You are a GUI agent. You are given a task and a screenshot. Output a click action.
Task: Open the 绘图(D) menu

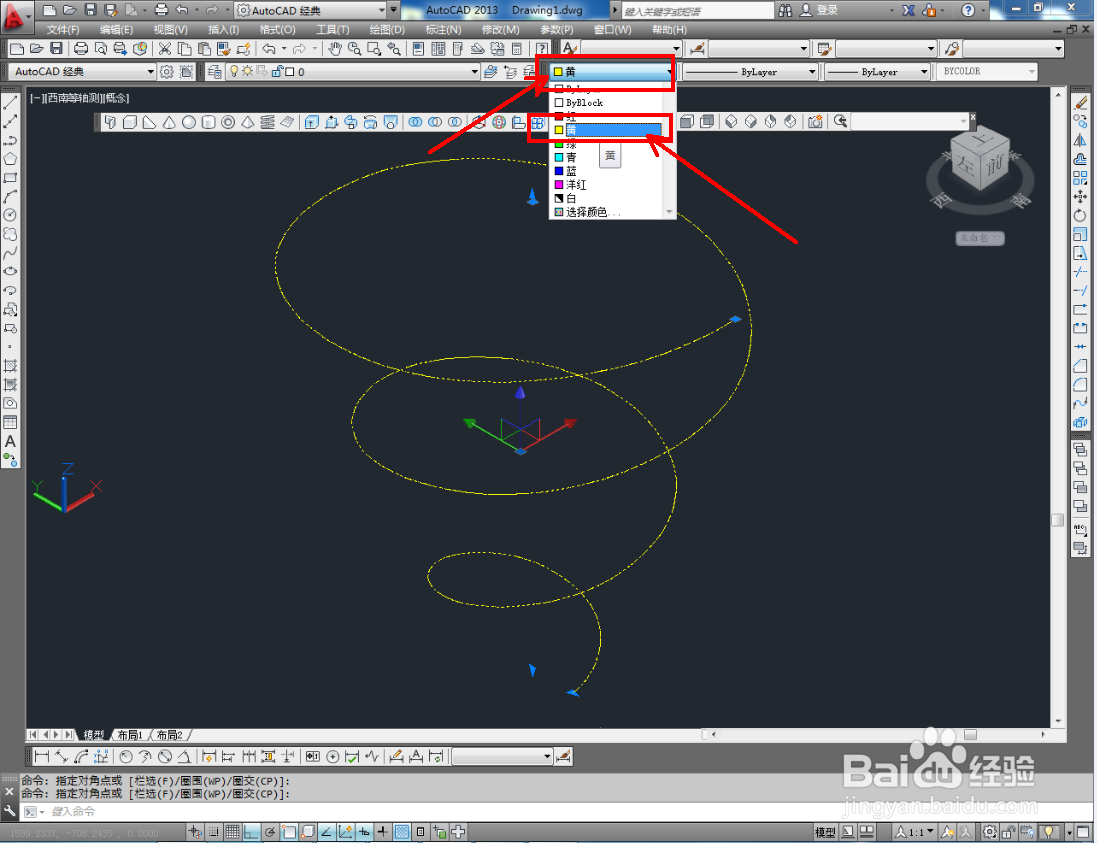pos(387,29)
